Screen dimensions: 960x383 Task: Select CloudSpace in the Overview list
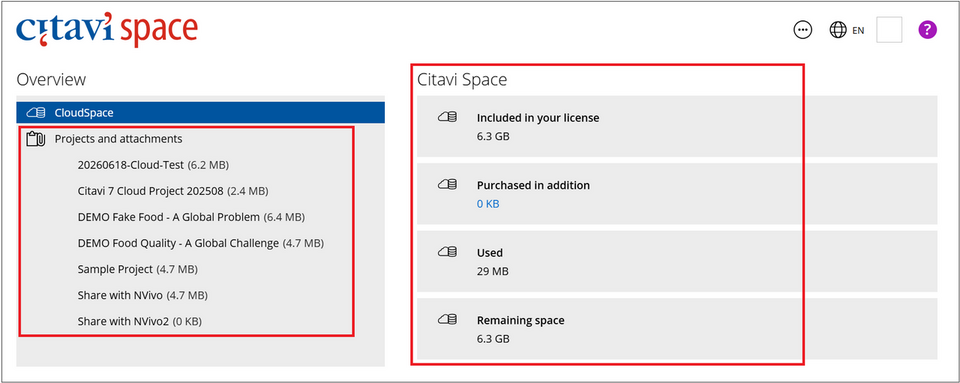coord(201,113)
